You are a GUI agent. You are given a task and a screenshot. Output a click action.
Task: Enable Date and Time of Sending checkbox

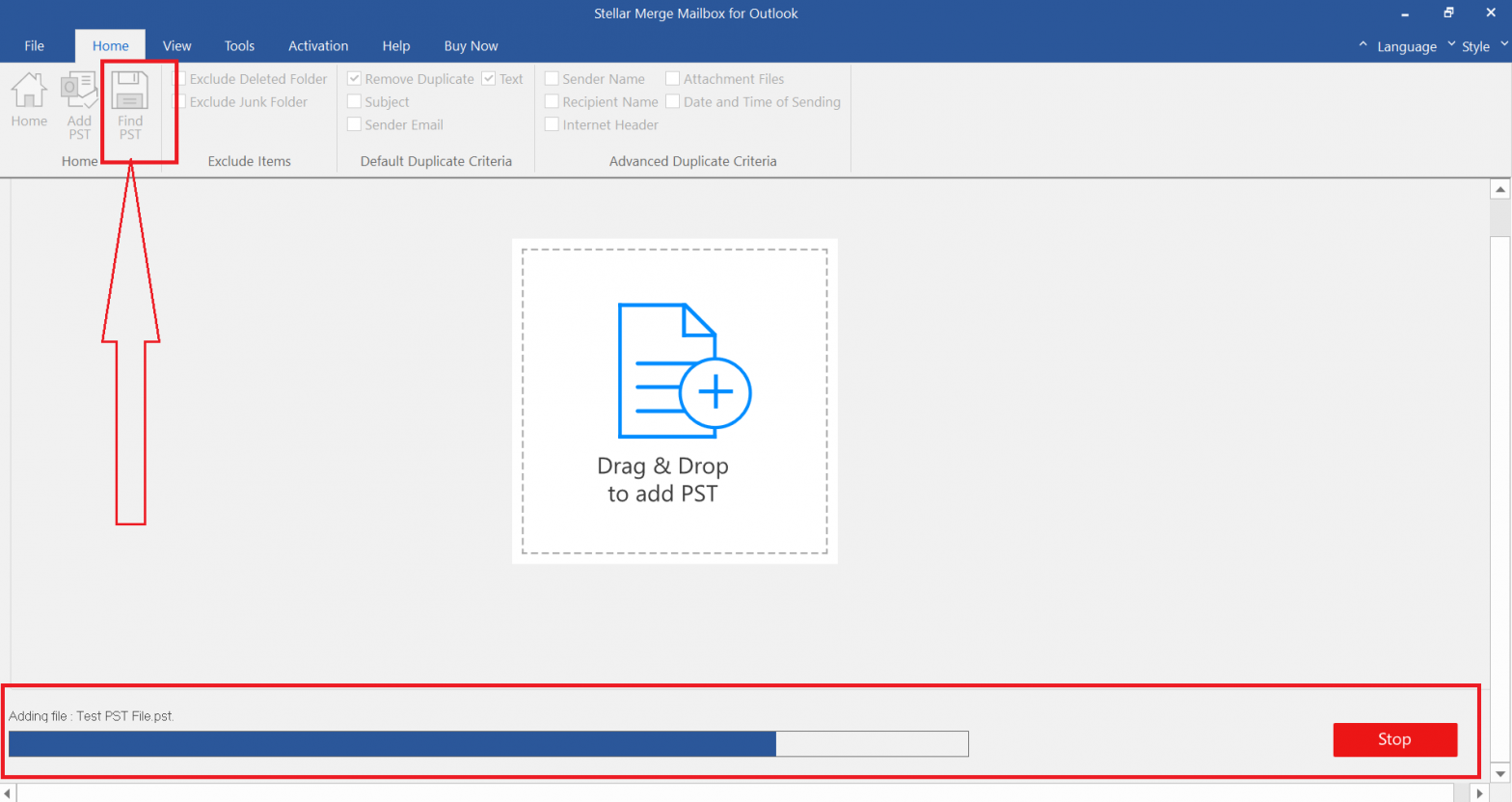pyautogui.click(x=673, y=101)
